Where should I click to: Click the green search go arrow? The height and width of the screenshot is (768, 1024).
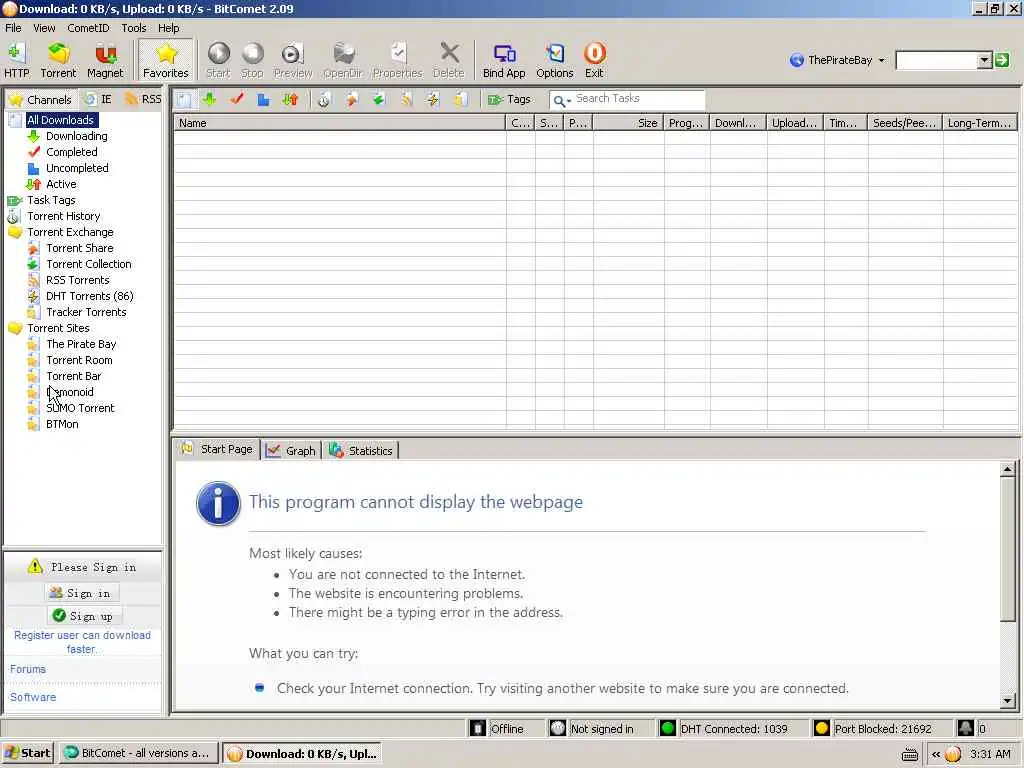(x=1002, y=60)
